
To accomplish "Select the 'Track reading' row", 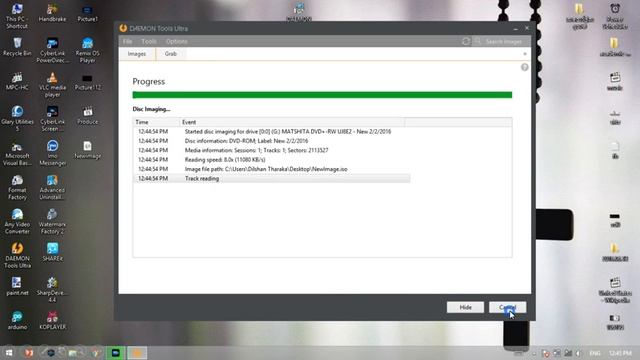I will 272,178.
